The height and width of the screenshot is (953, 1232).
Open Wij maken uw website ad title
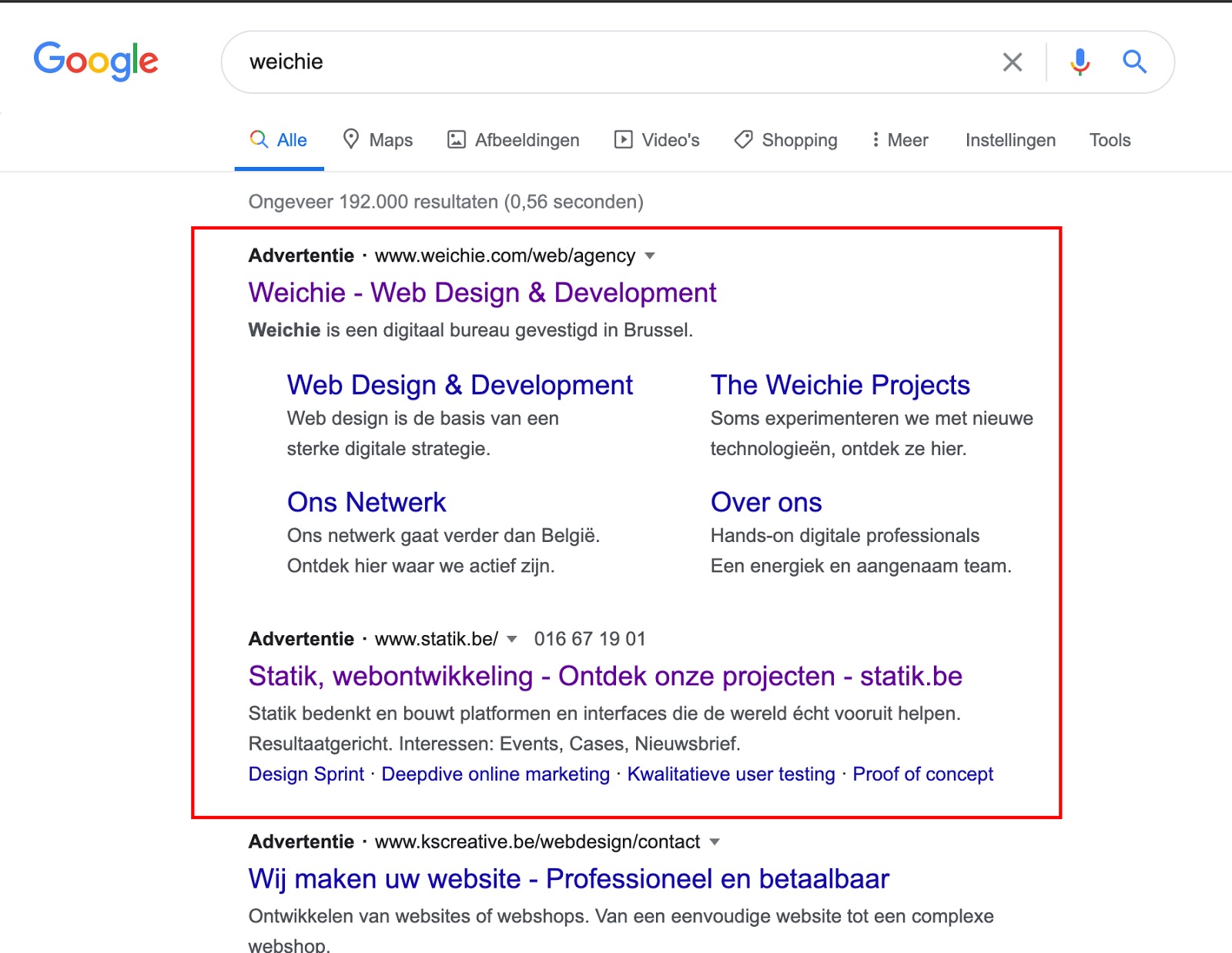coord(568,878)
